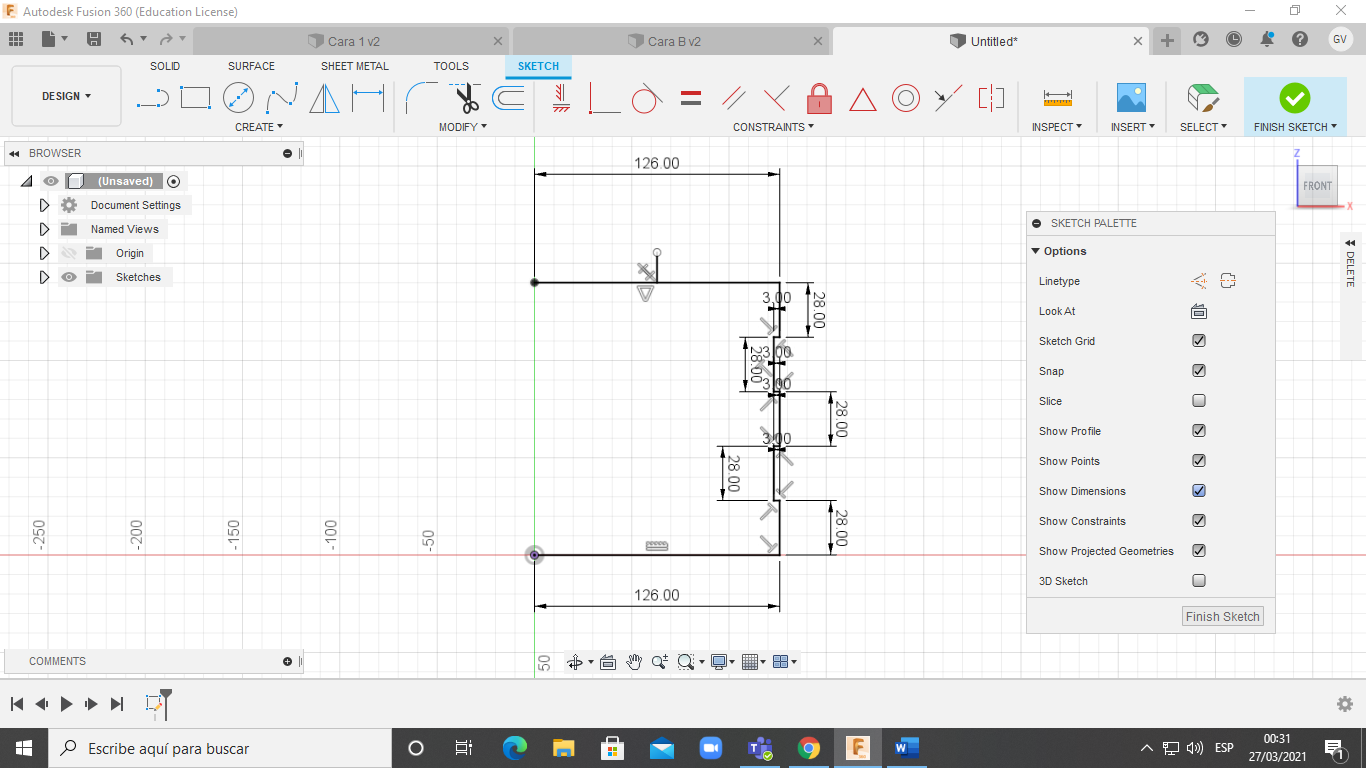Toggle the 3D Sketch checkbox

coord(1199,581)
